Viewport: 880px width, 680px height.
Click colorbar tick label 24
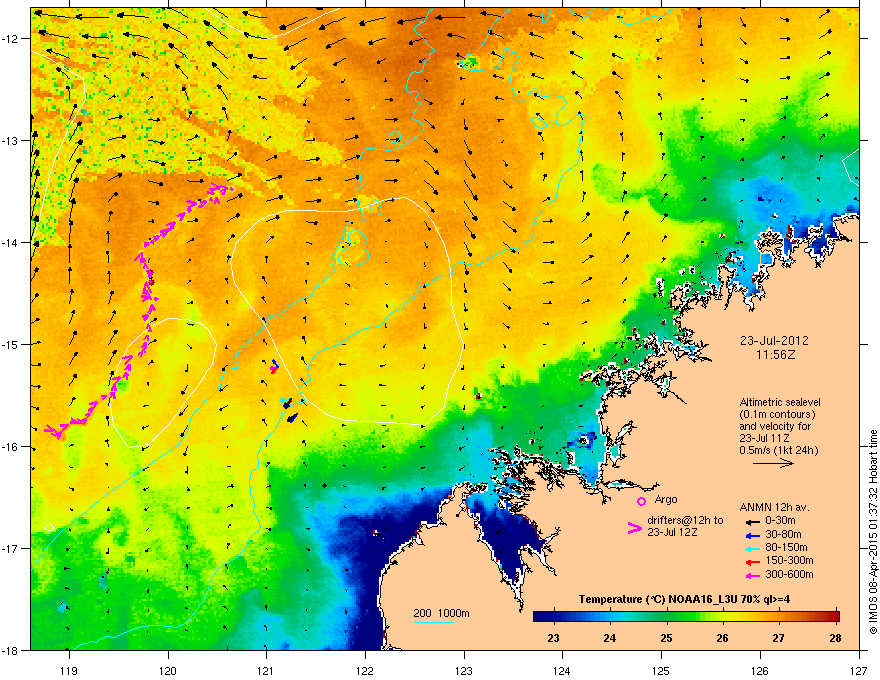pyautogui.click(x=609, y=638)
